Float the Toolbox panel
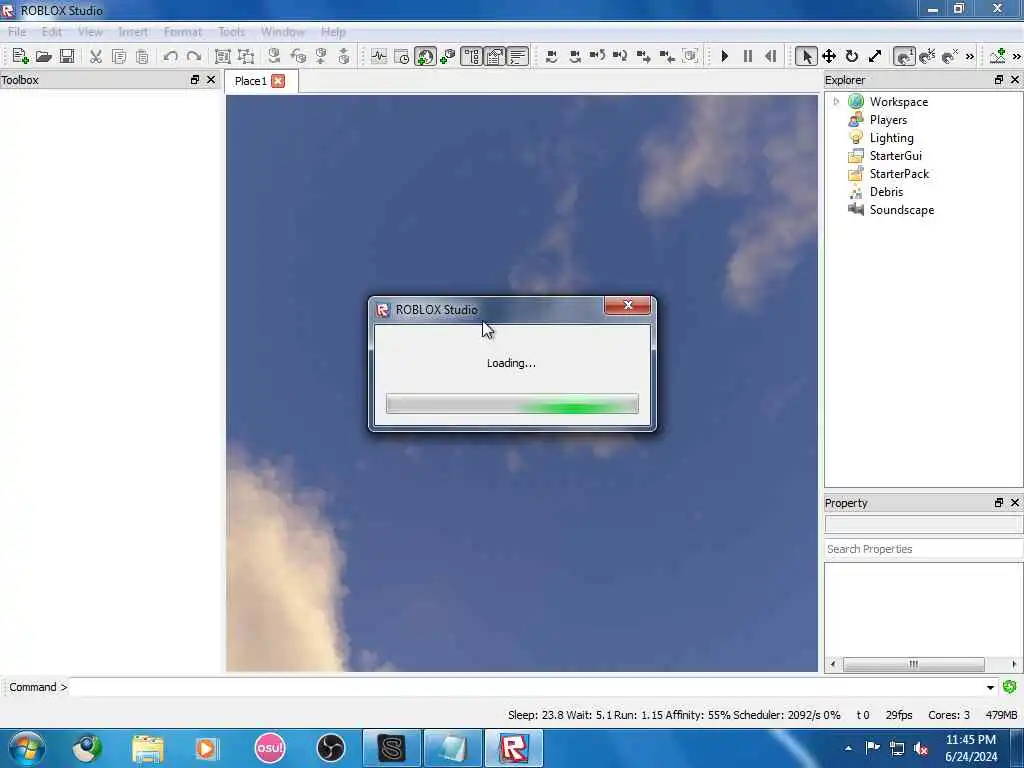The width and height of the screenshot is (1024, 768). pos(195,80)
